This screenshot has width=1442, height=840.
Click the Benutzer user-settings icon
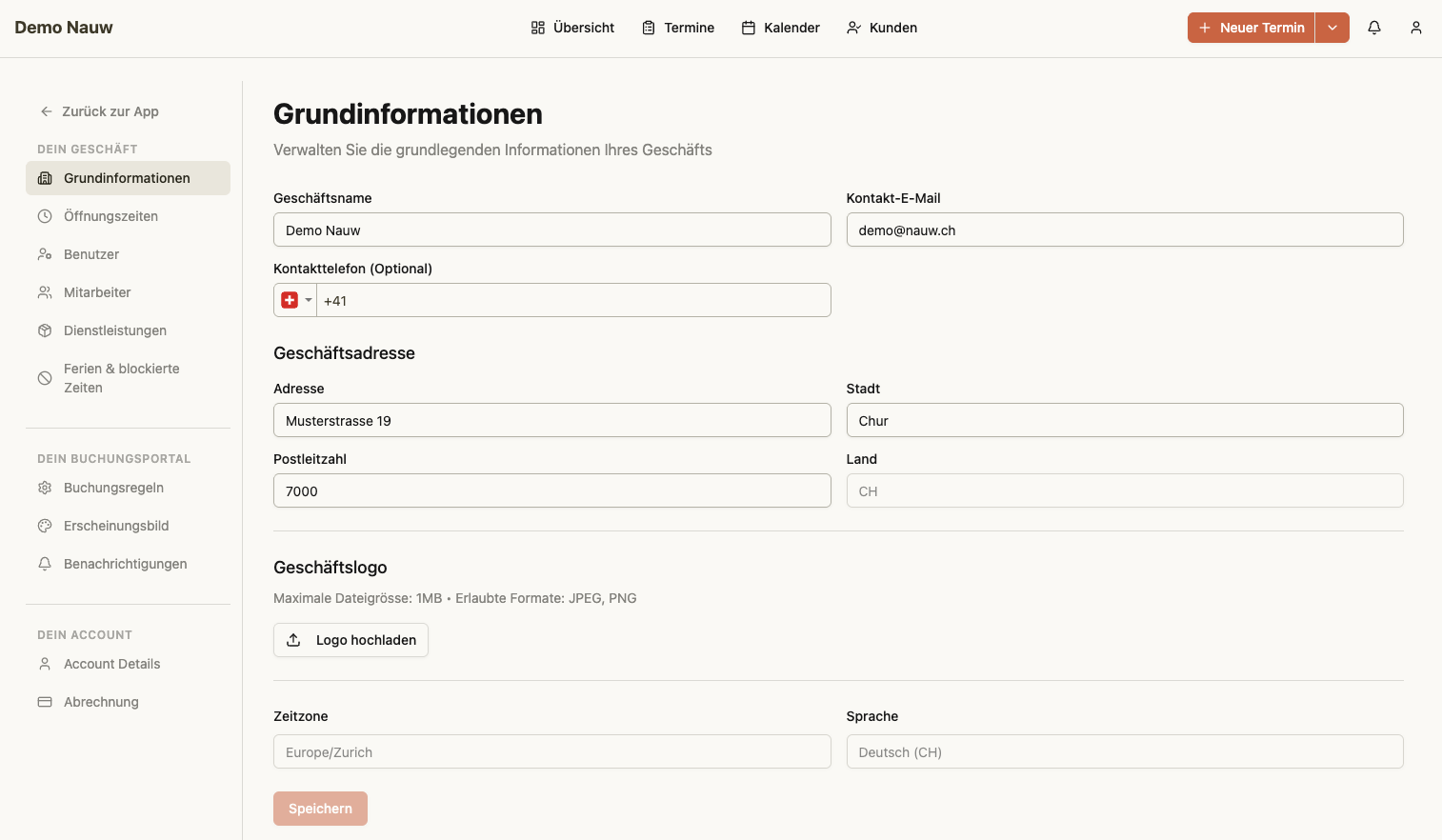coord(45,254)
